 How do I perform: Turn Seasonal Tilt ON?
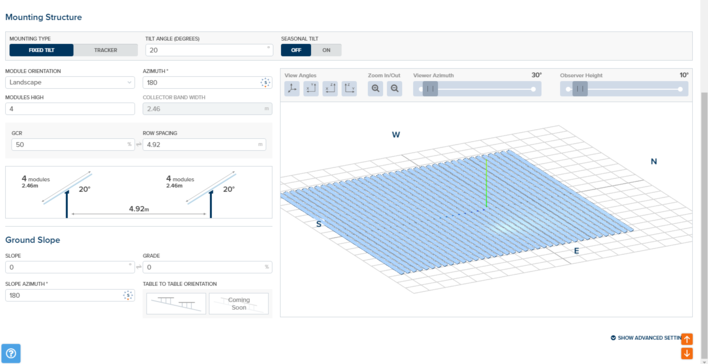(326, 50)
